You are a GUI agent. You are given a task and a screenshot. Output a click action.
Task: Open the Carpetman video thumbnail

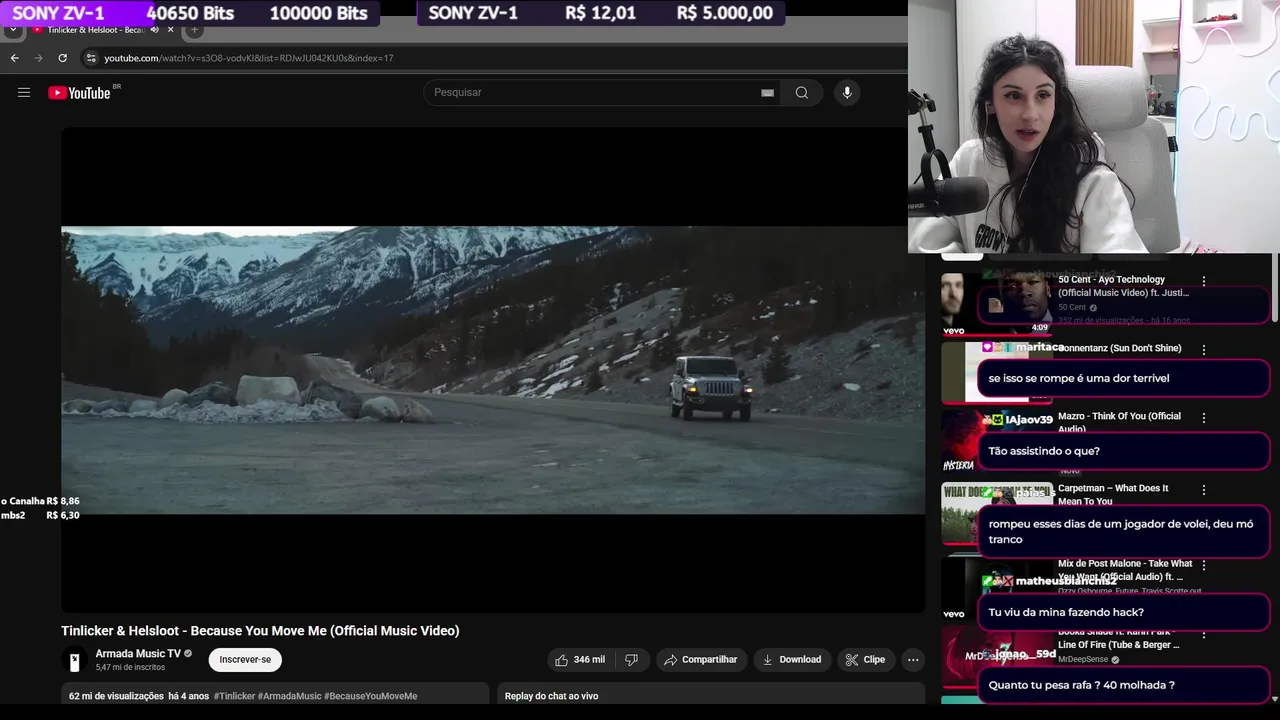pyautogui.click(x=996, y=516)
